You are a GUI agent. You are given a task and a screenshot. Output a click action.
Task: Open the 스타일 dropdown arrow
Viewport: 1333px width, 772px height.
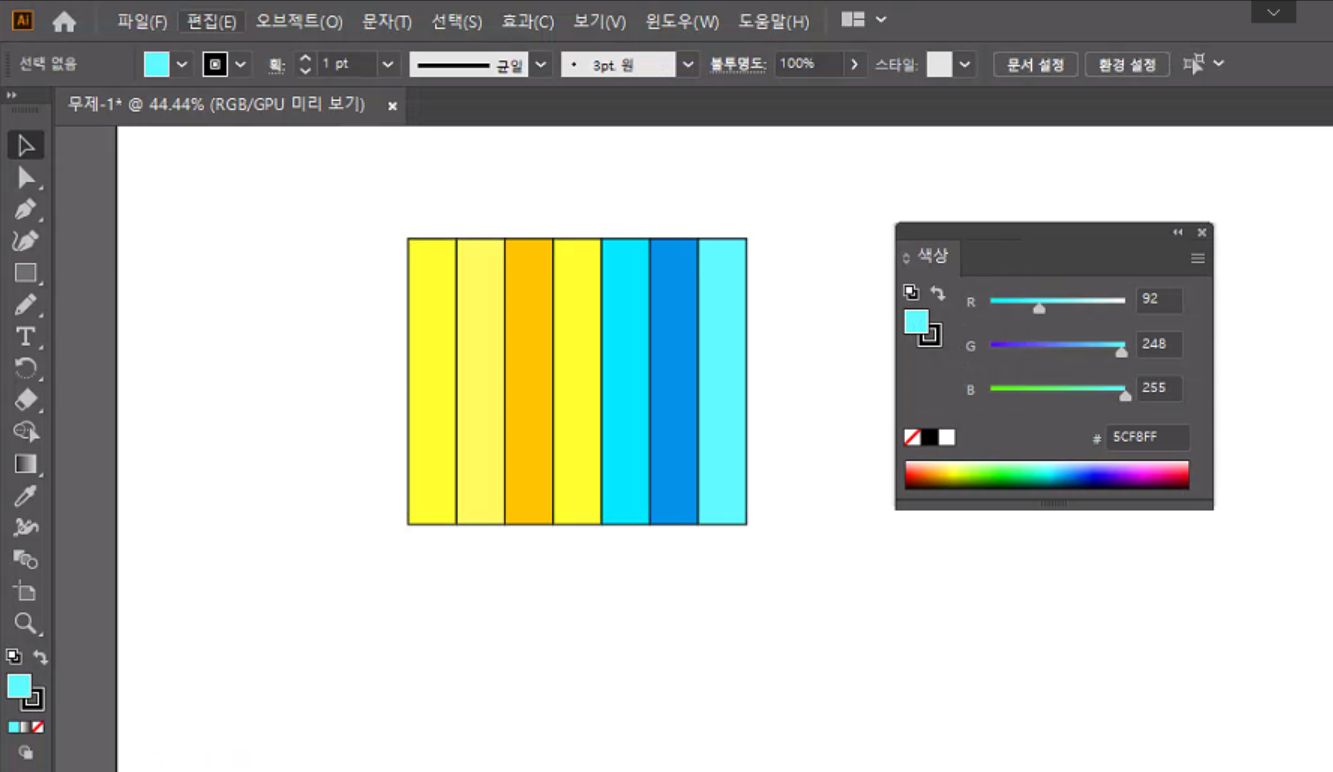click(x=965, y=65)
